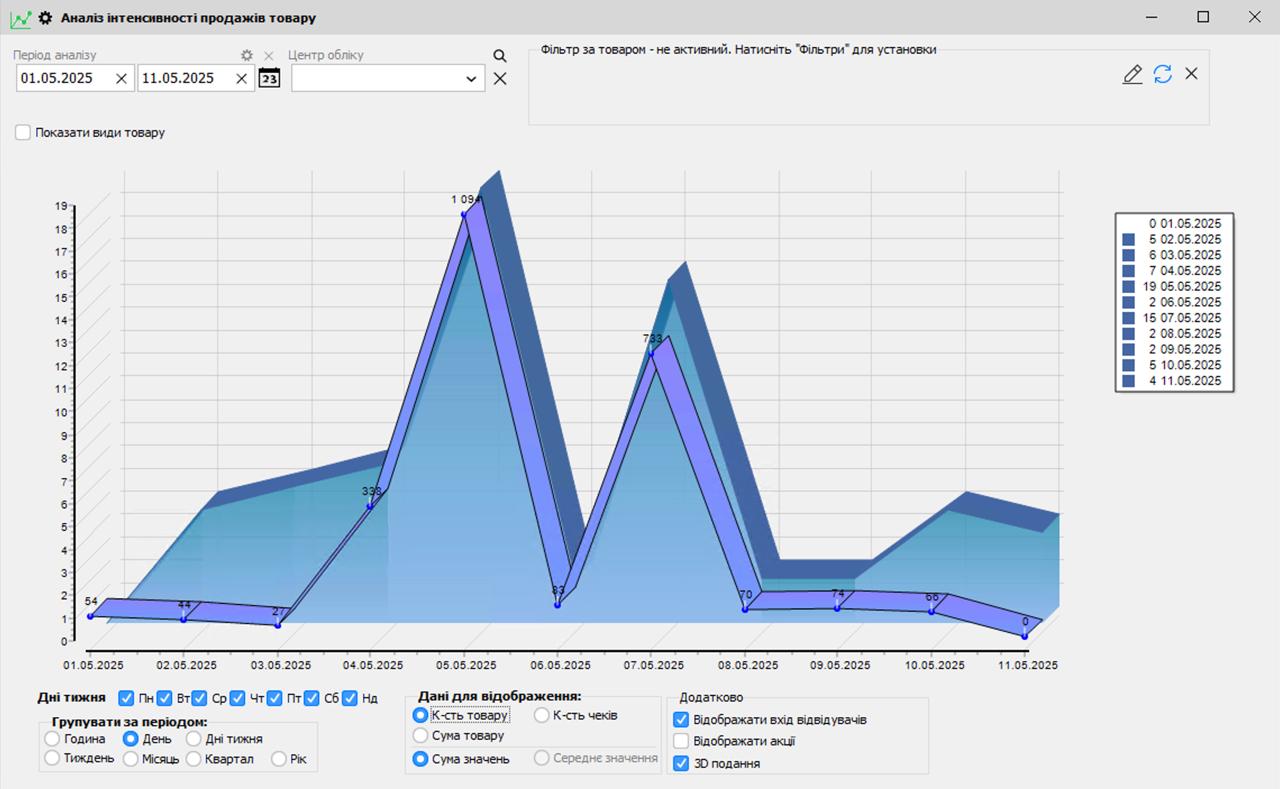
Task: Click the pencil edit icon in filter panel
Action: (1132, 74)
